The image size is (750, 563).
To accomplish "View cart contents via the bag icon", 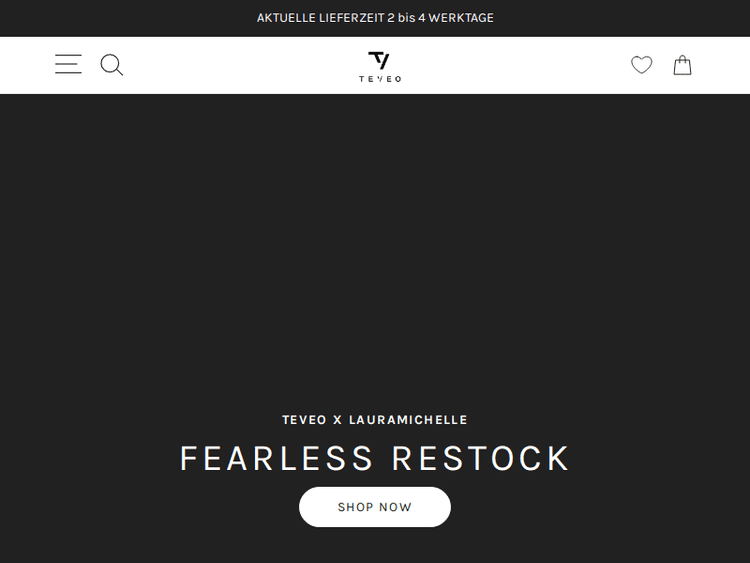I will coord(683,65).
